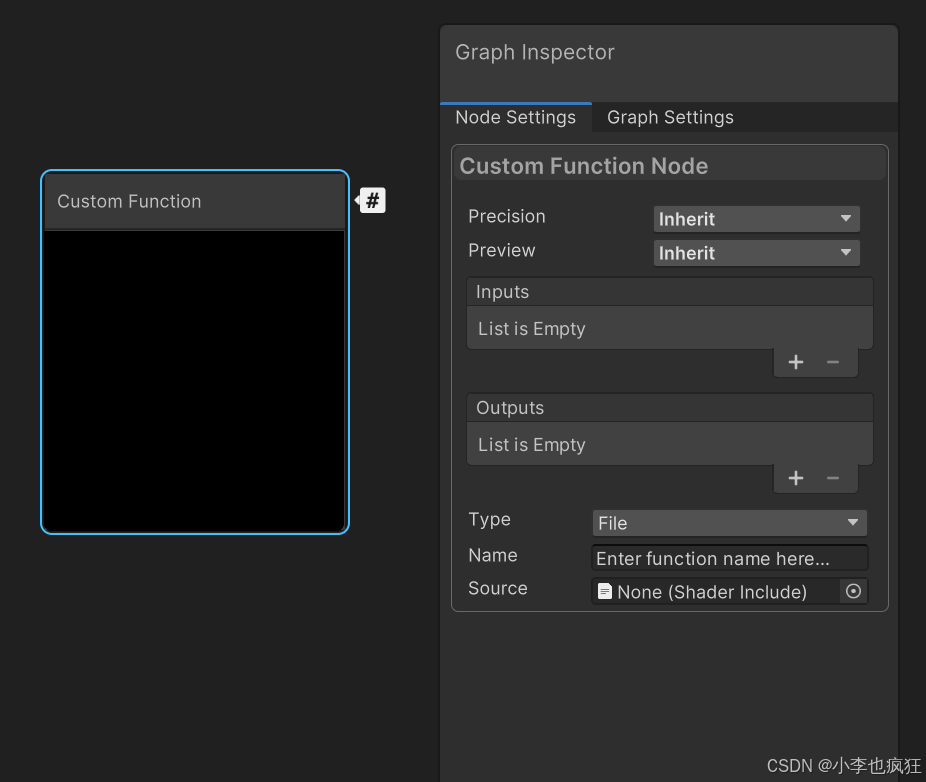Add a new output using the plus icon
The image size is (926, 782).
click(795, 478)
